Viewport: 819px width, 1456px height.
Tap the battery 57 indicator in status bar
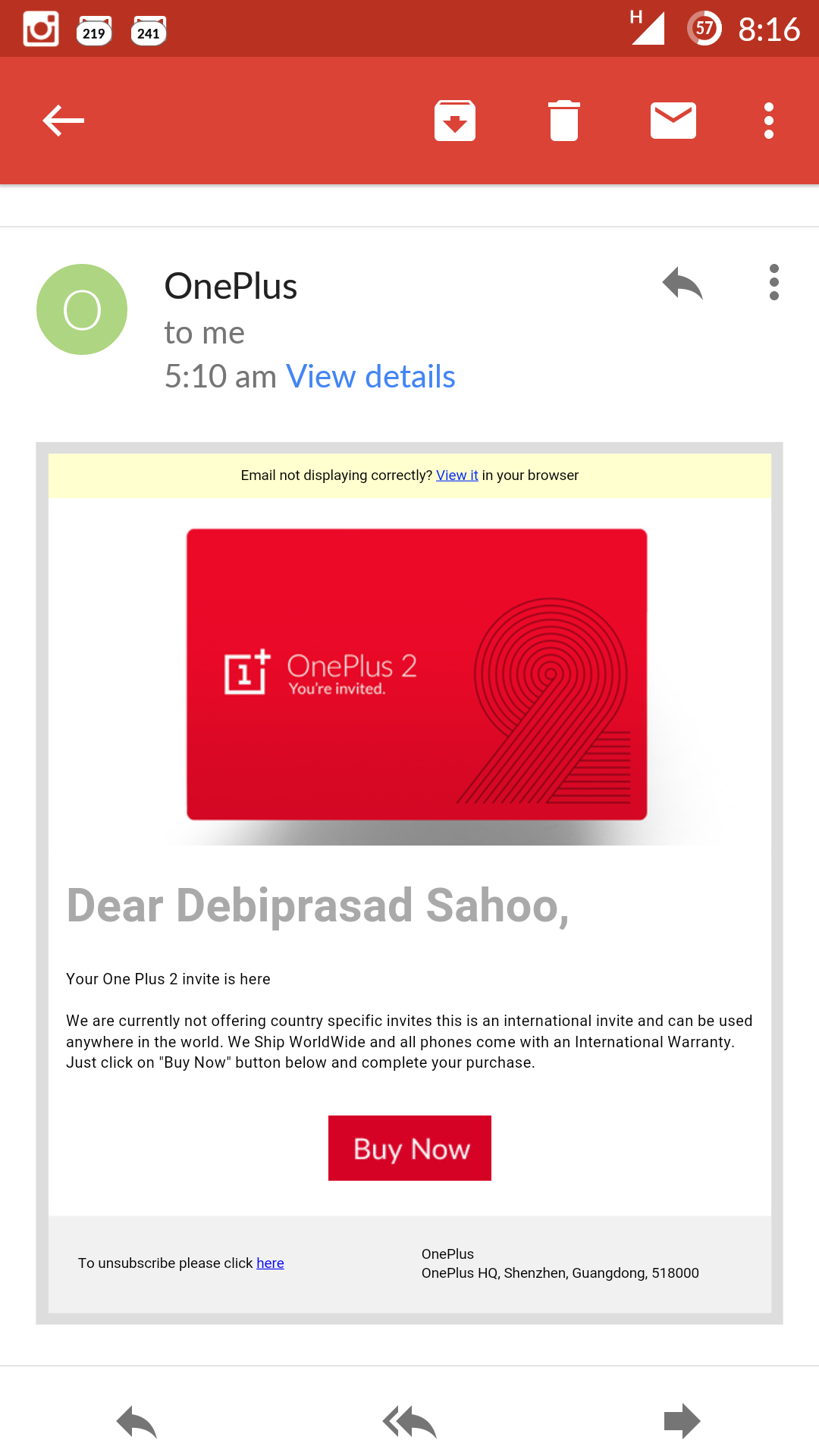click(x=704, y=29)
